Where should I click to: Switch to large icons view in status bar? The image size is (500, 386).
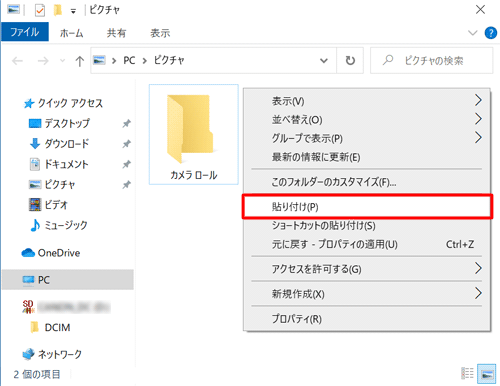tap(486, 373)
